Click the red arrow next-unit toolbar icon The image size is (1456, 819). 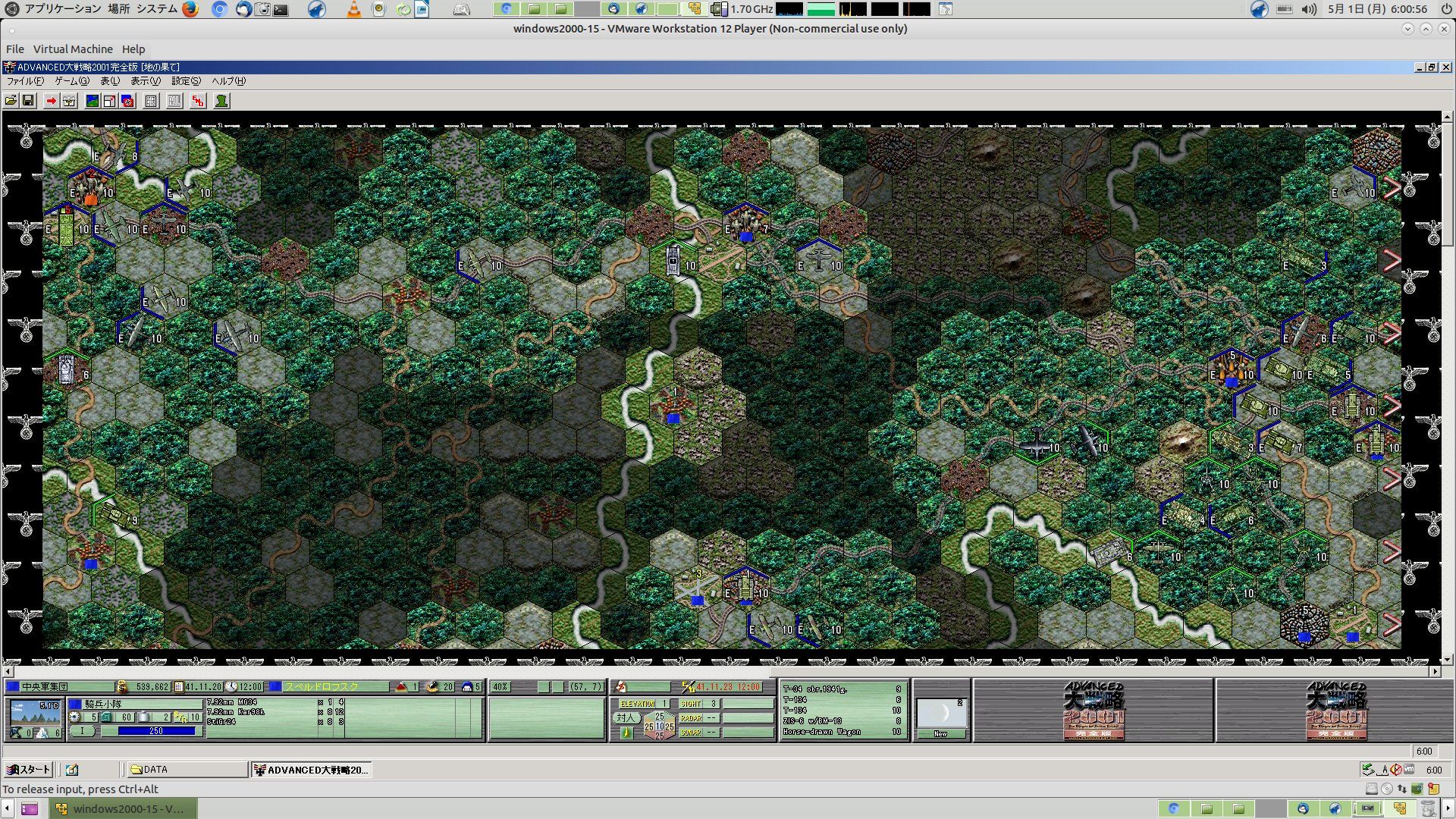coord(51,101)
